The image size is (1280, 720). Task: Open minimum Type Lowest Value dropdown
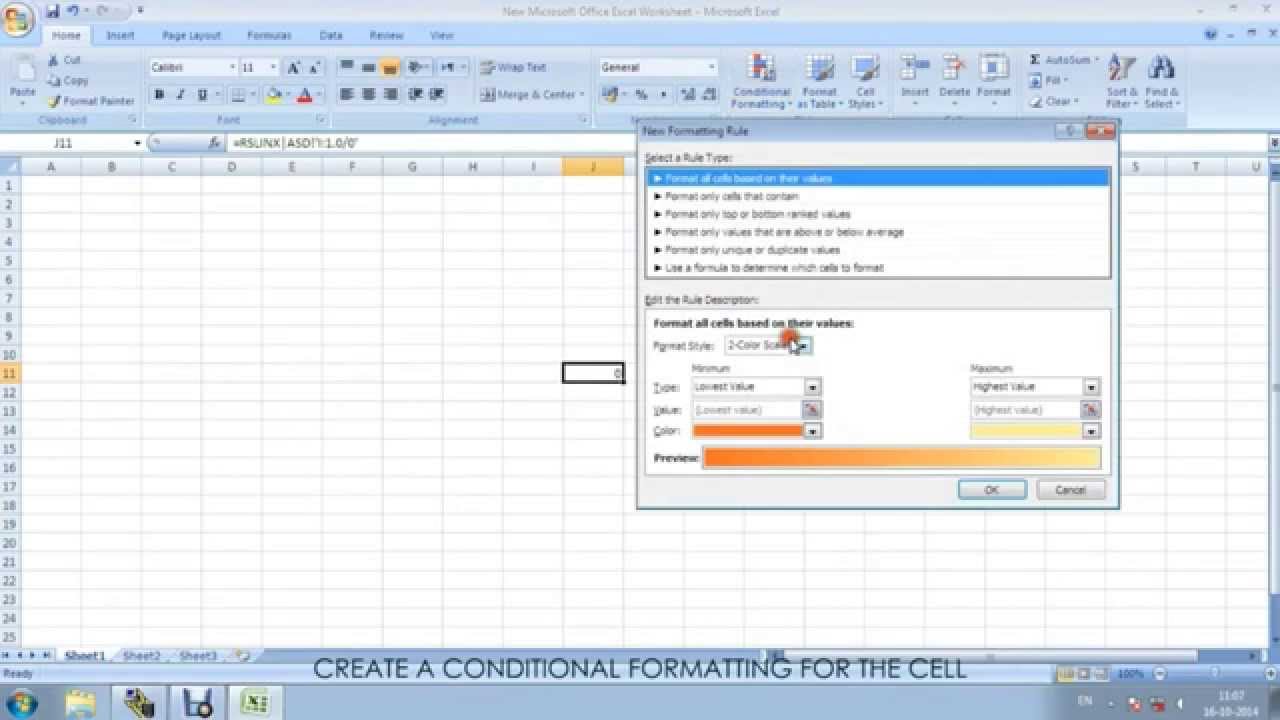[813, 387]
